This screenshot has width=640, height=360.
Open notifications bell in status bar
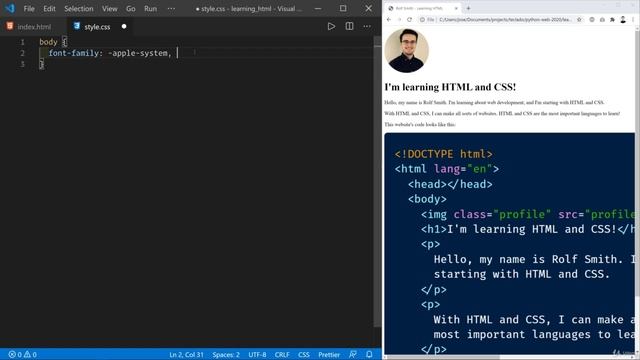(369, 354)
